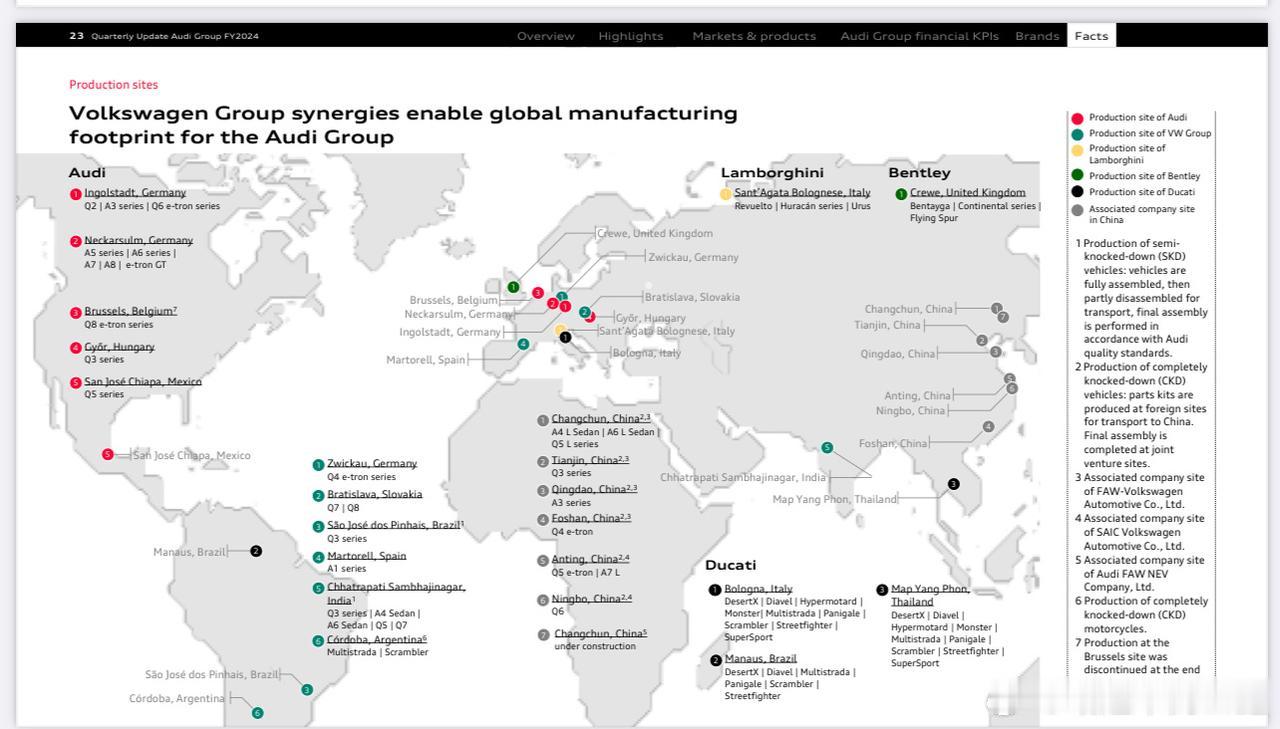This screenshot has width=1280, height=729.
Task: Click gray bullet 7 beside Changchun under construction
Action: 544,635
